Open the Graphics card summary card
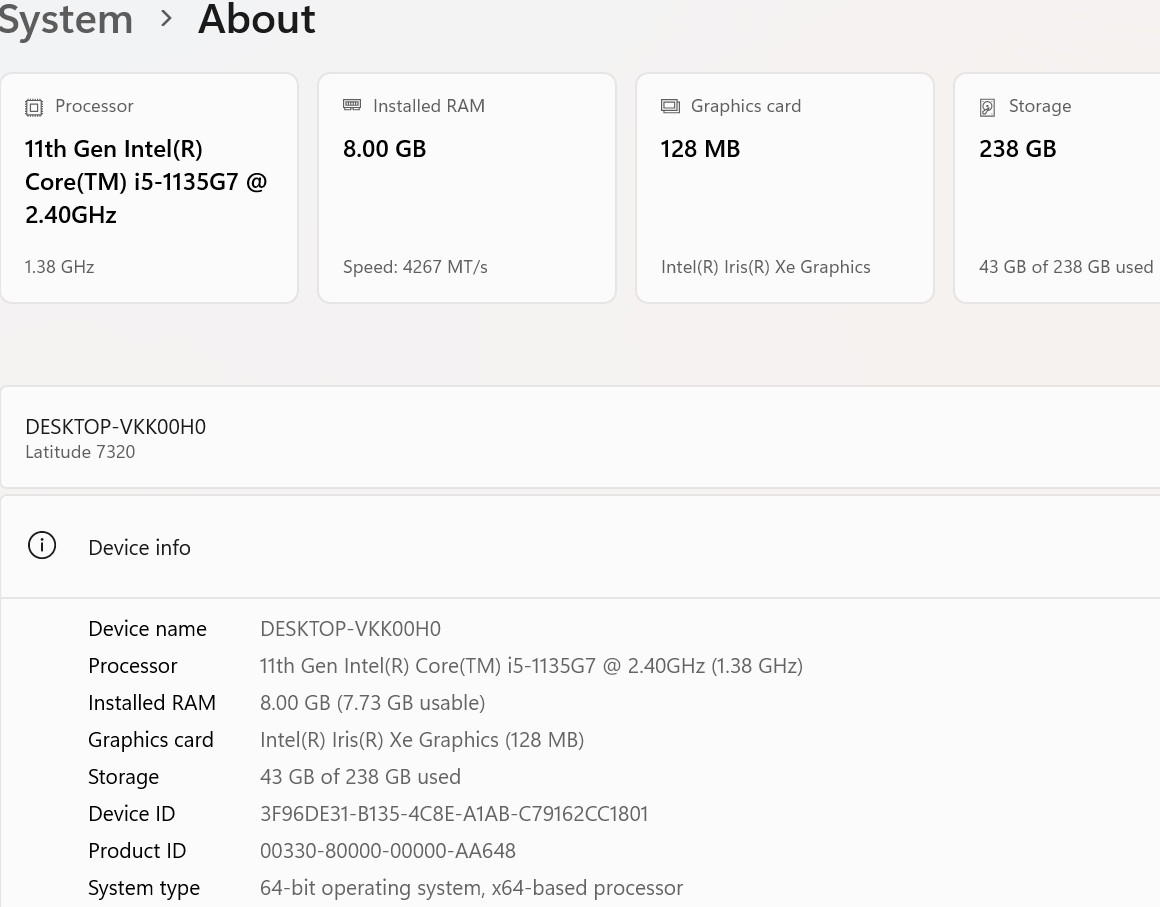The height and width of the screenshot is (907, 1160). click(785, 188)
